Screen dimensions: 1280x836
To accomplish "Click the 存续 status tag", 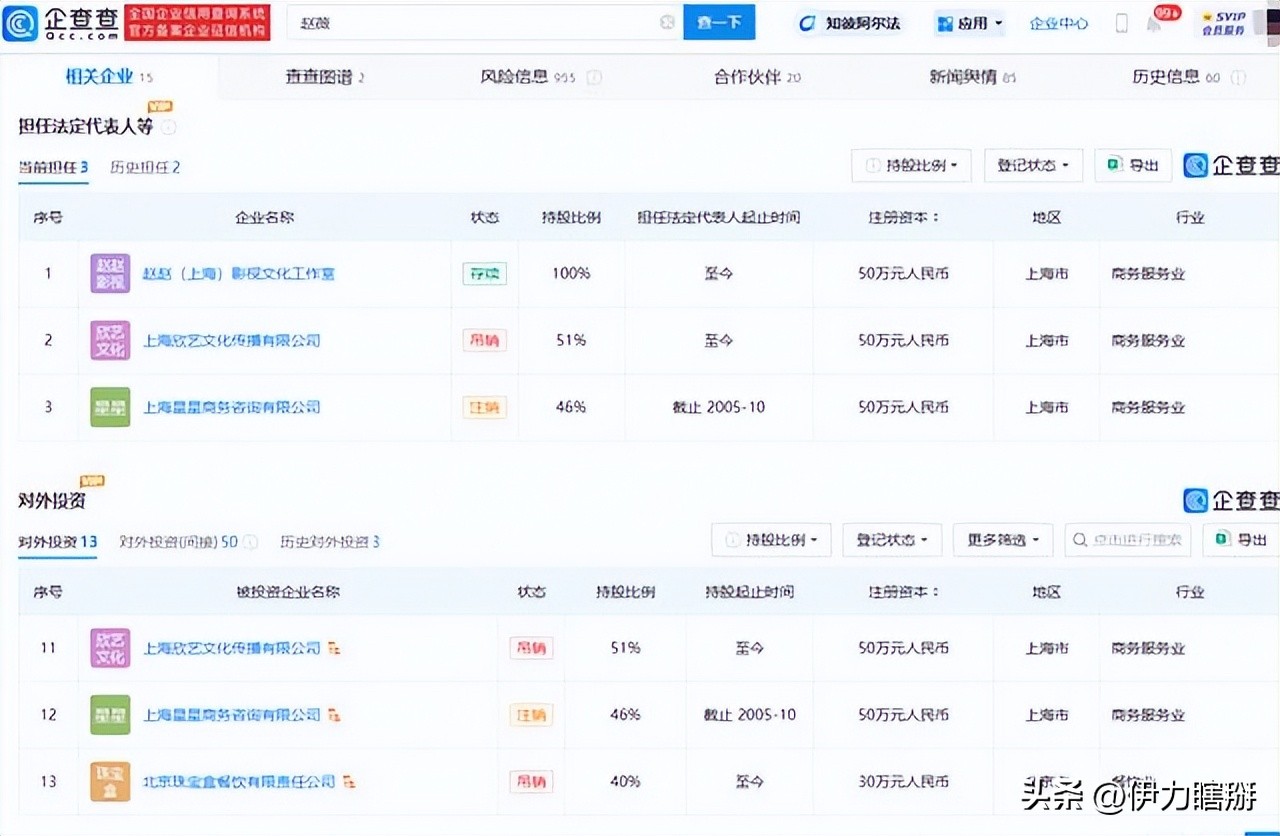I will coord(484,272).
